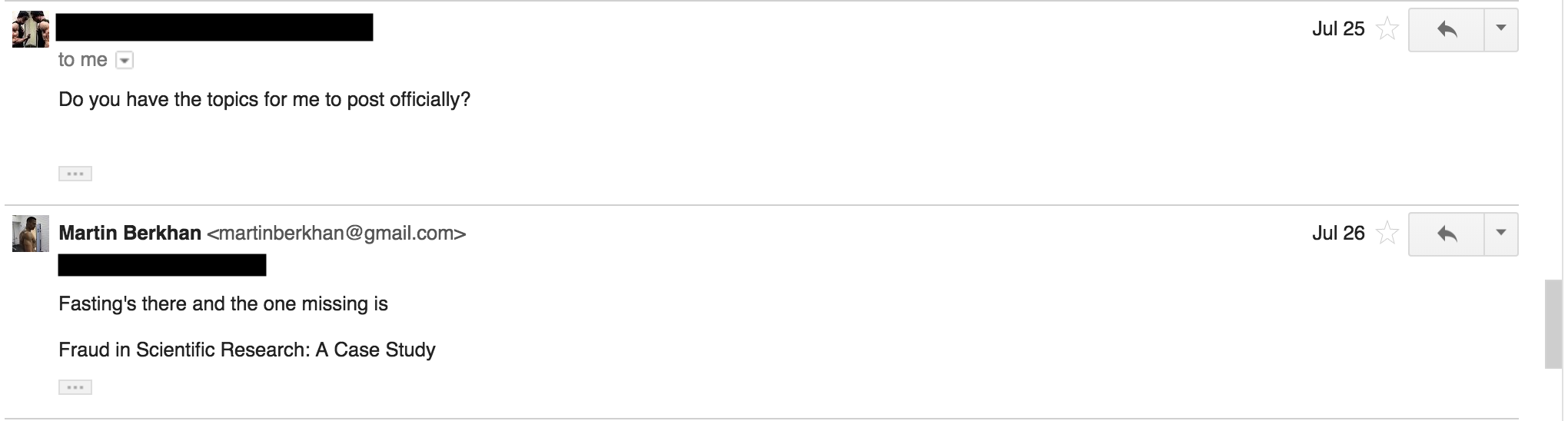Click the vertical scrollbar thumb
The height and width of the screenshot is (421, 1568).
pyautogui.click(x=1553, y=325)
